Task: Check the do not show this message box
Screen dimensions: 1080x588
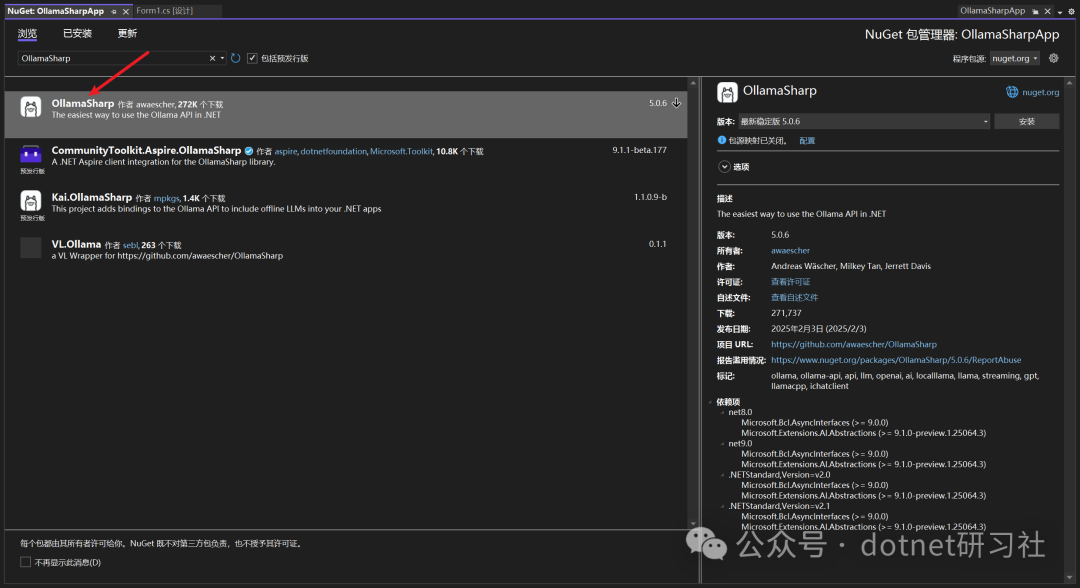Action: (x=25, y=562)
